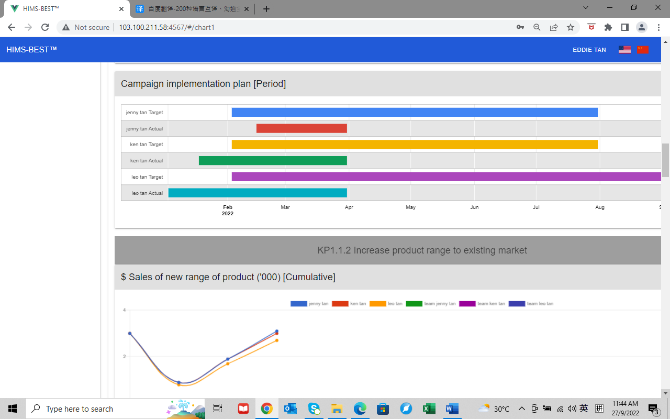
Task: Open the Chrome icon in the taskbar
Action: [x=266, y=408]
